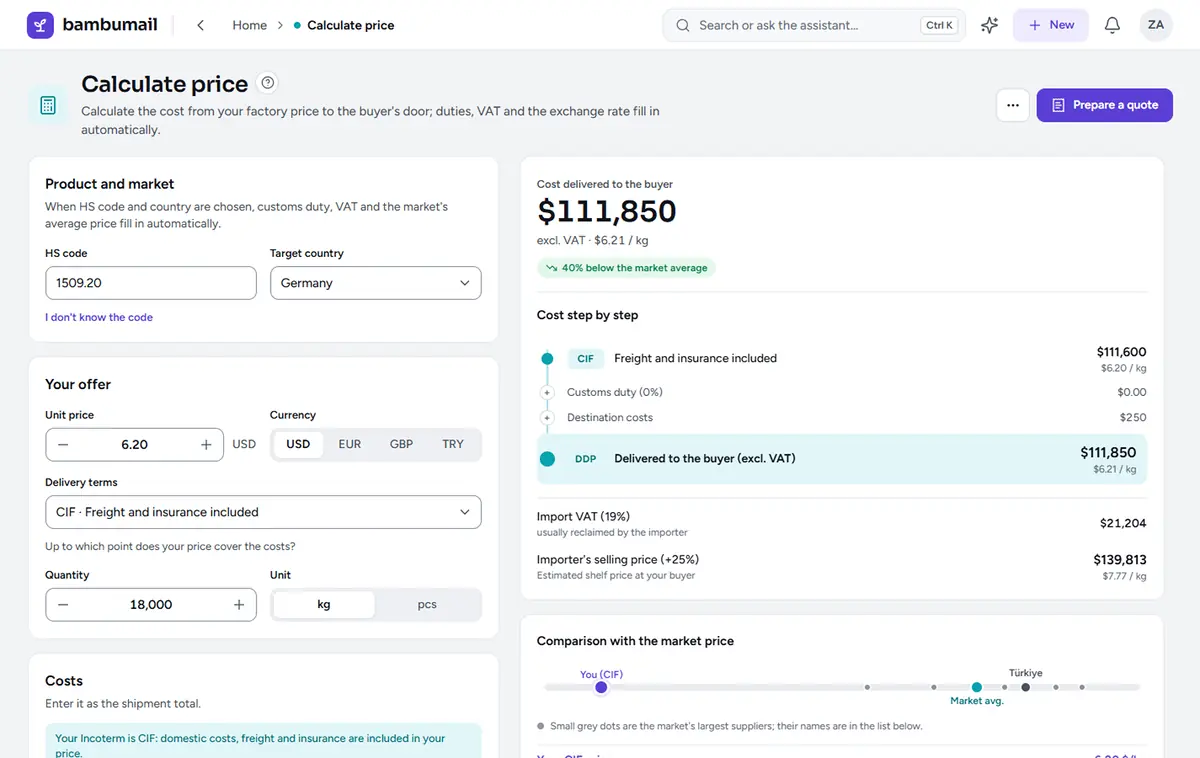Open the Delivery terms dropdown
Image resolution: width=1200 pixels, height=758 pixels.
coord(263,512)
